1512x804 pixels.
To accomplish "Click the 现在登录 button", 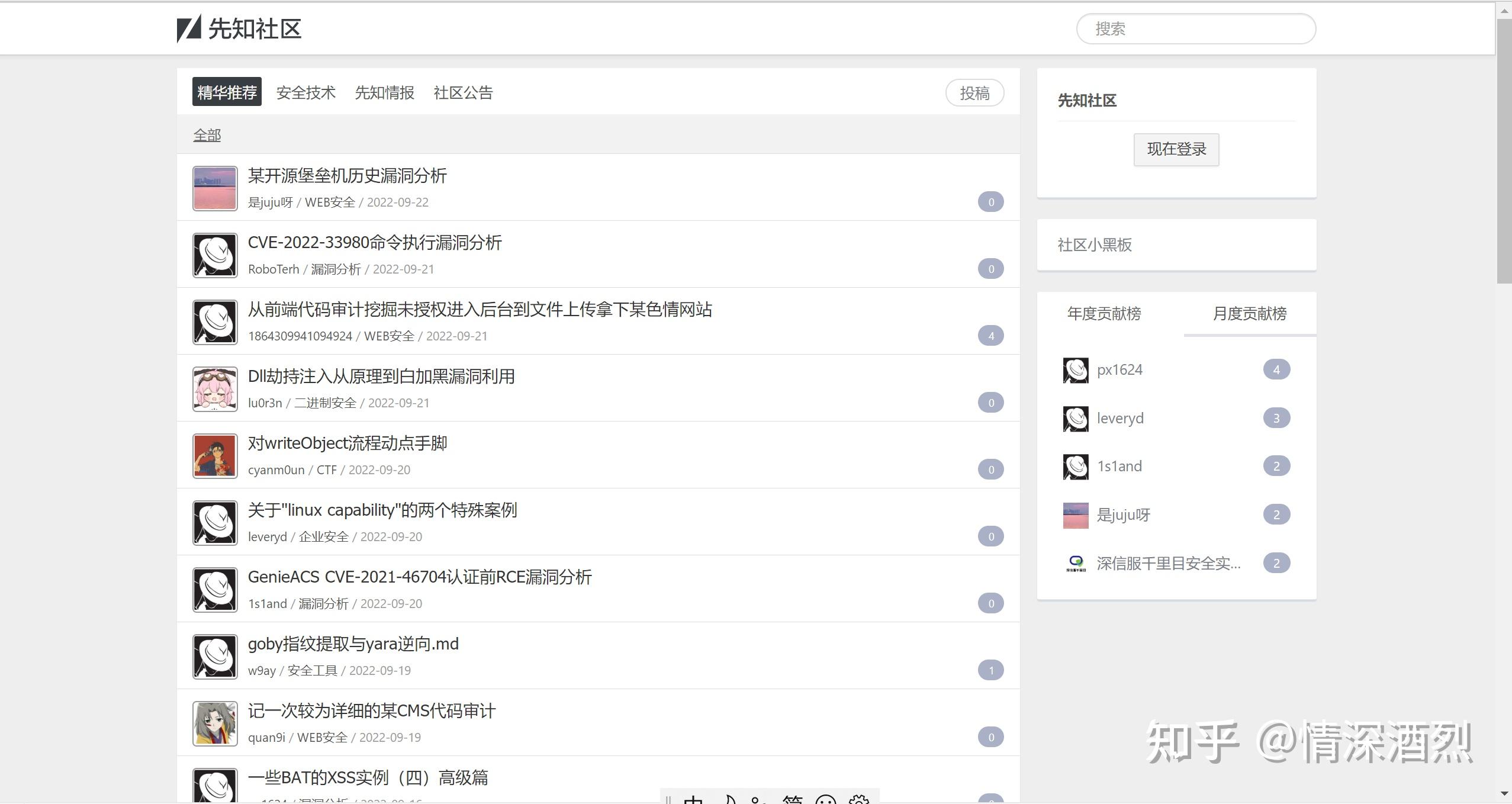I will click(1176, 149).
